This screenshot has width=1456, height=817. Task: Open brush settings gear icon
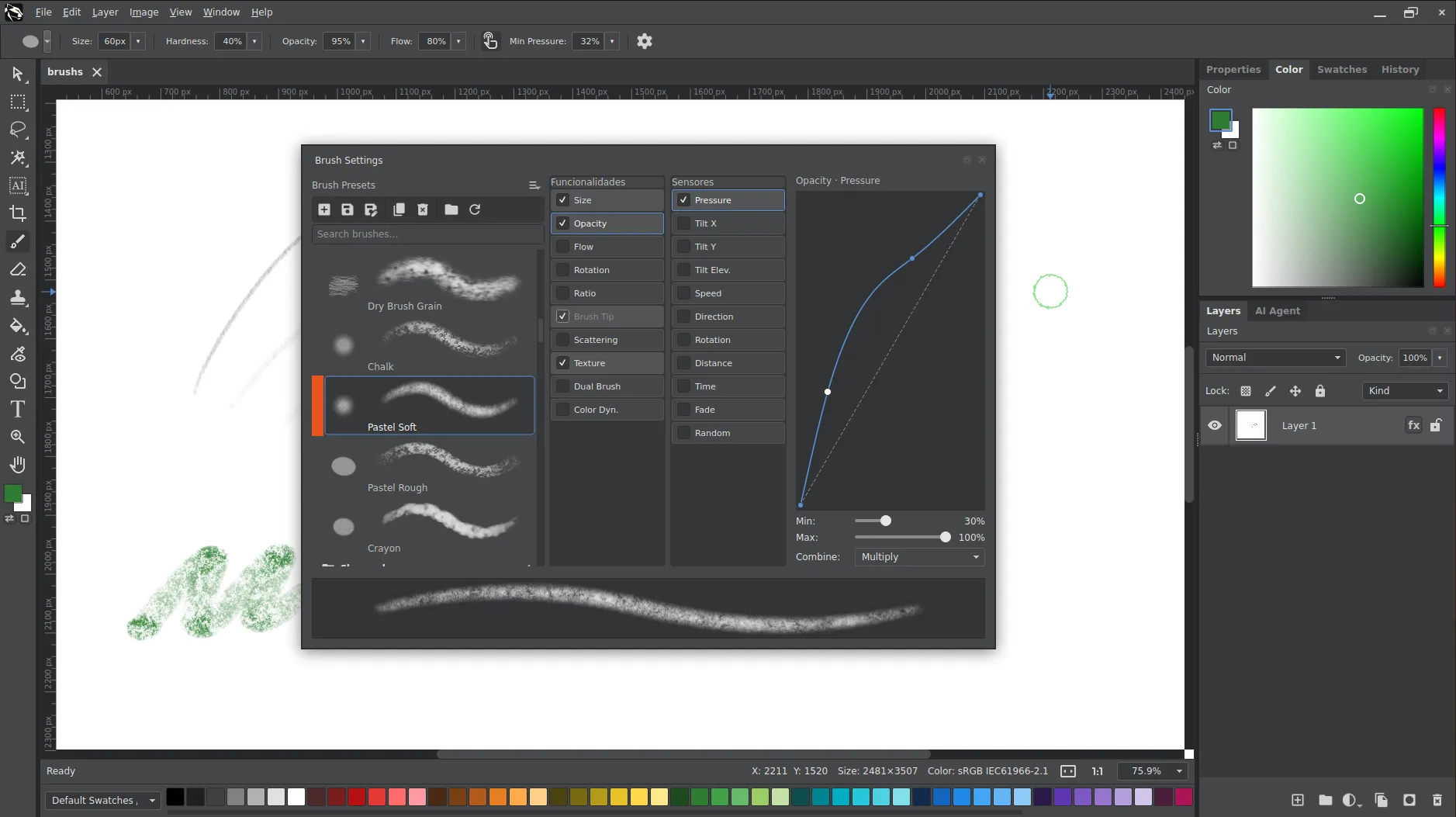645,41
